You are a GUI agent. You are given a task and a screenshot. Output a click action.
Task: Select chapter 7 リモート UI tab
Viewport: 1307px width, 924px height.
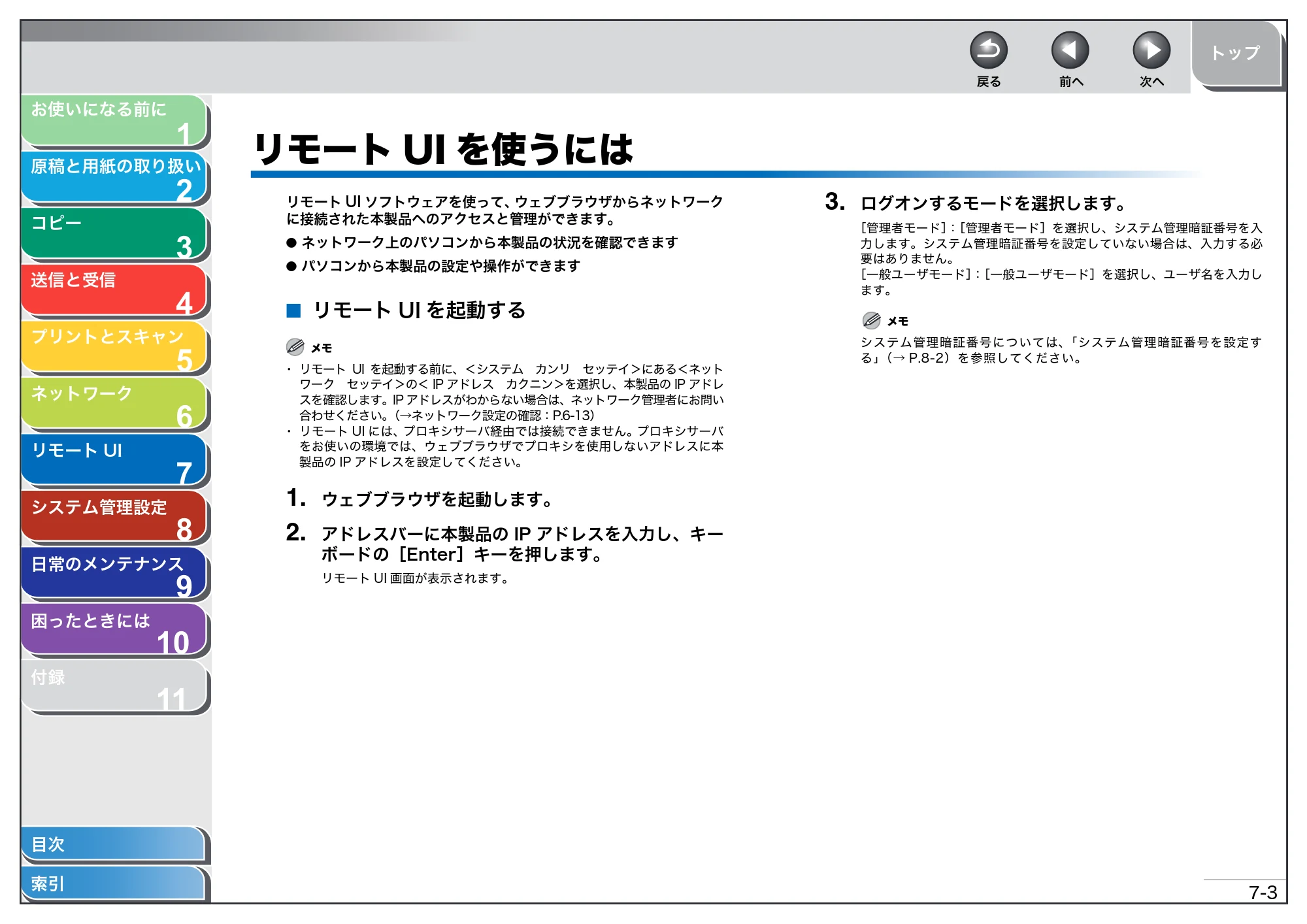pos(114,461)
